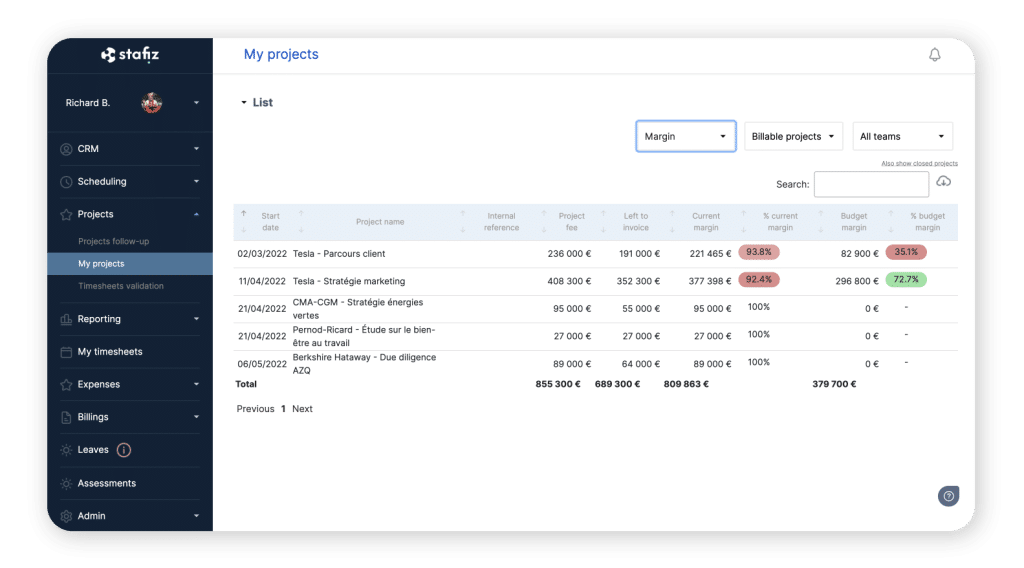Viewport: 1024px width, 568px height.
Task: Collapse the List section triangle
Action: (244, 103)
